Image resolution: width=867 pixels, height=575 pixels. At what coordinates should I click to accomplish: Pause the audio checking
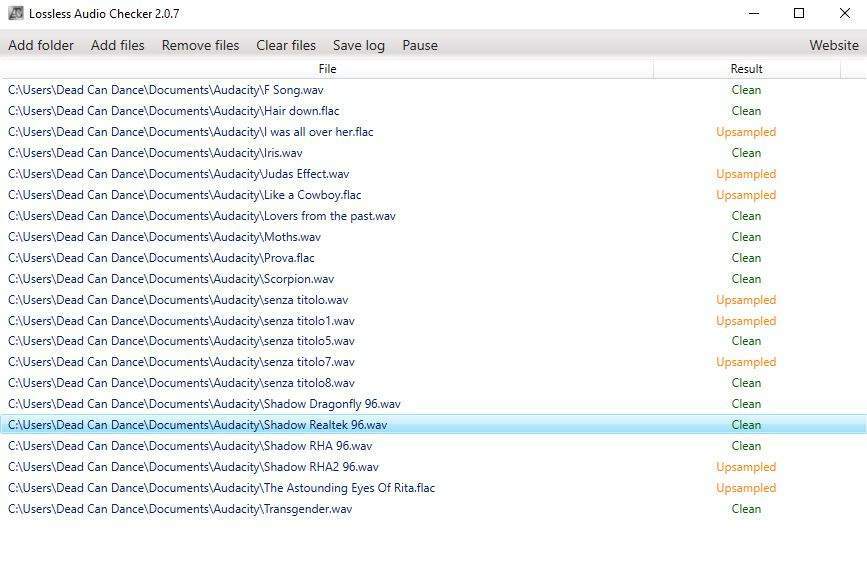point(420,45)
